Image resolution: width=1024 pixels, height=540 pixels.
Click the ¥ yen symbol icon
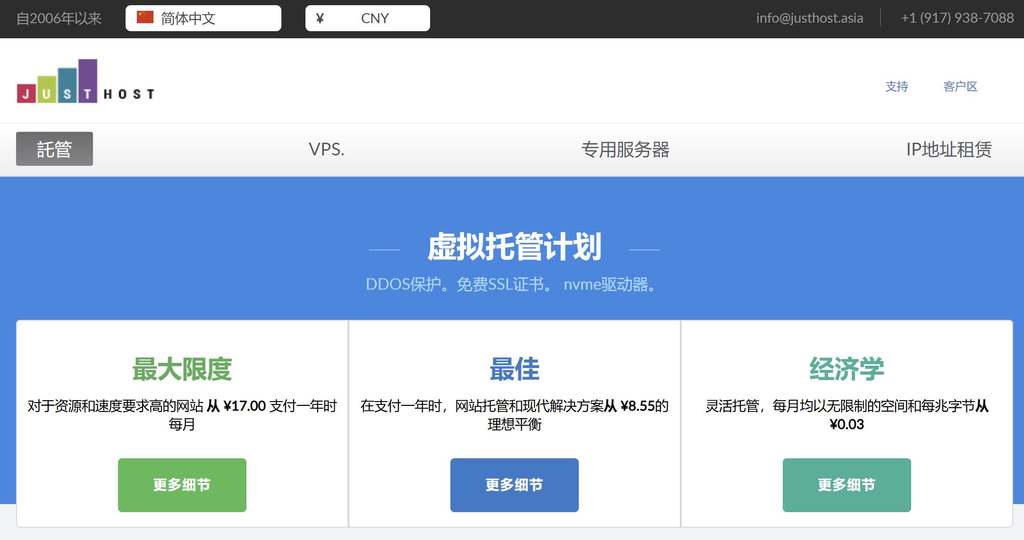[319, 18]
